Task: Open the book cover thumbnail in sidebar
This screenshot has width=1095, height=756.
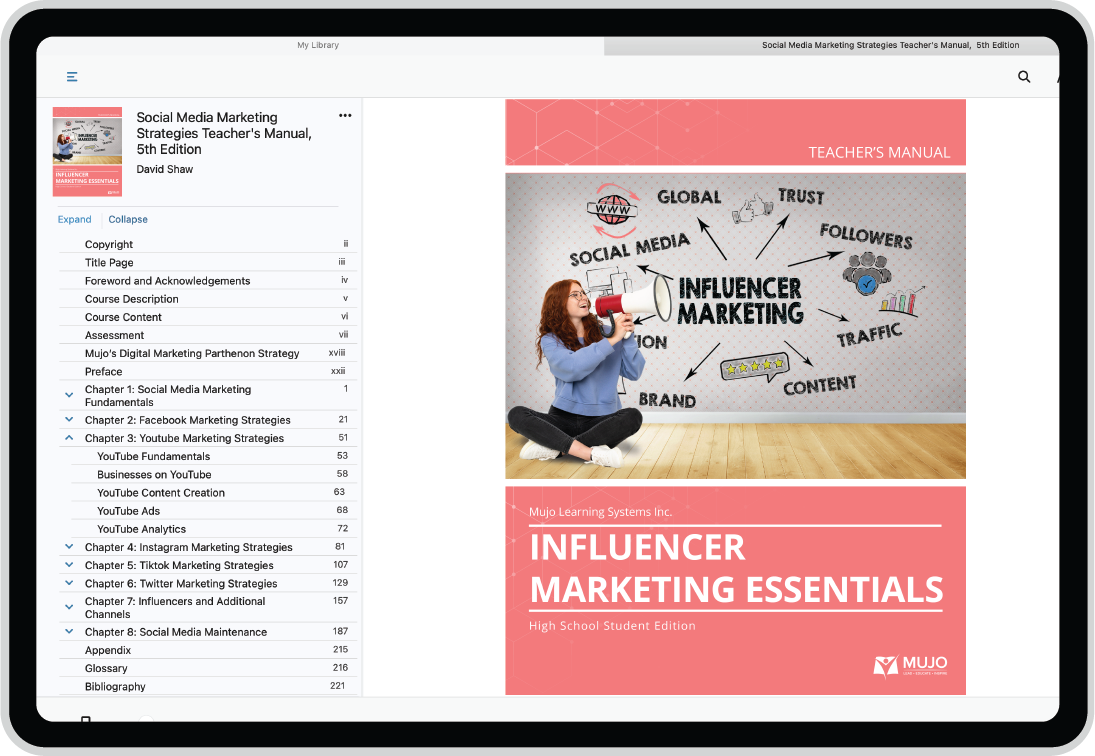Action: pos(87,151)
